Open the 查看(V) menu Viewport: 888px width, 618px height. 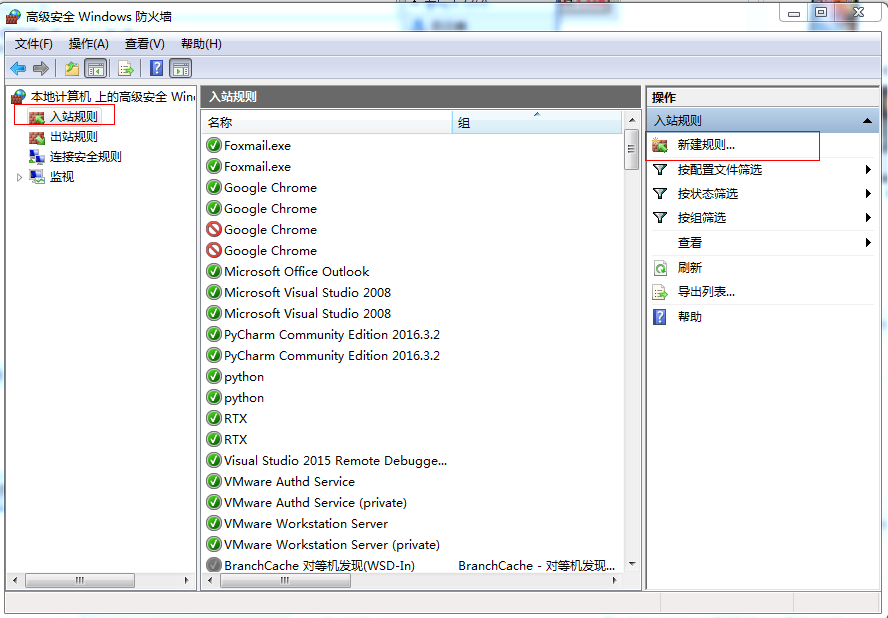(144, 44)
